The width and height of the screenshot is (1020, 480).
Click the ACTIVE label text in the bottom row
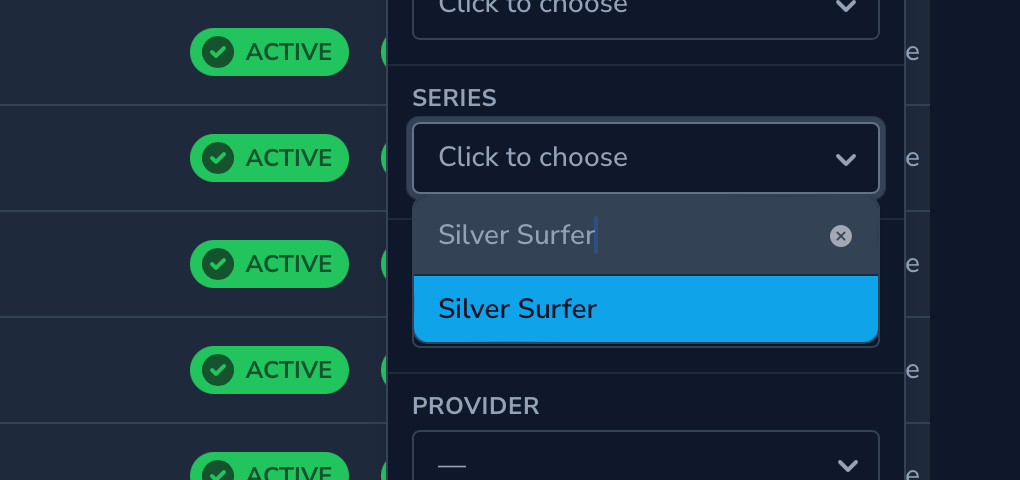(289, 473)
